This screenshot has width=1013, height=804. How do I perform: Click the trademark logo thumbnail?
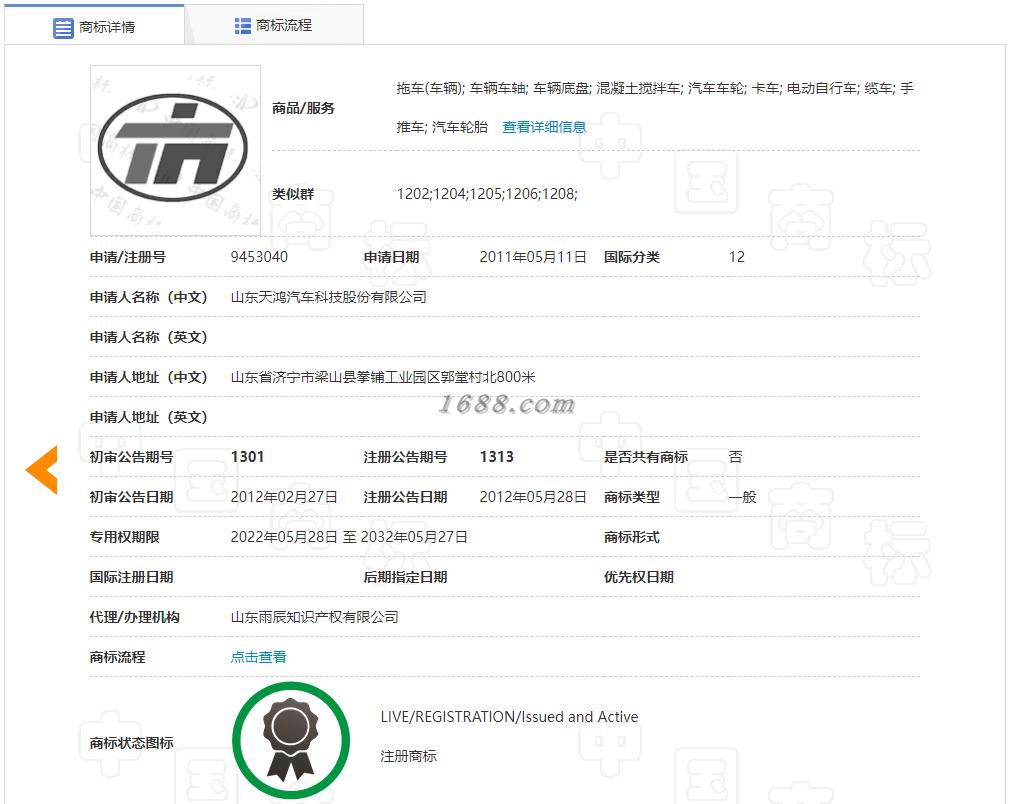[175, 150]
